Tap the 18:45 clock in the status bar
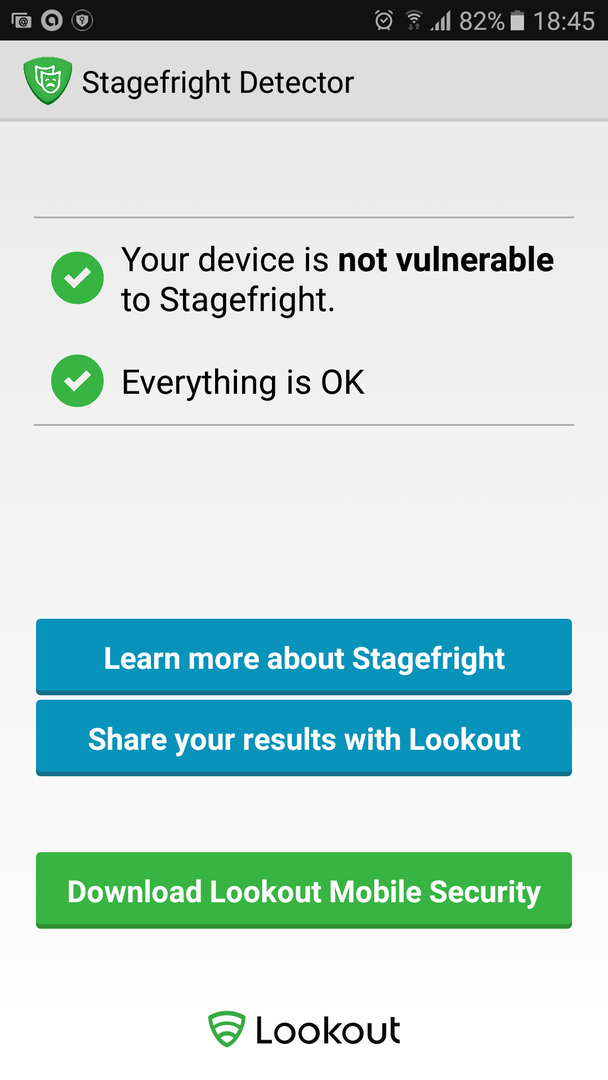The width and height of the screenshot is (608, 1080). coord(563,21)
